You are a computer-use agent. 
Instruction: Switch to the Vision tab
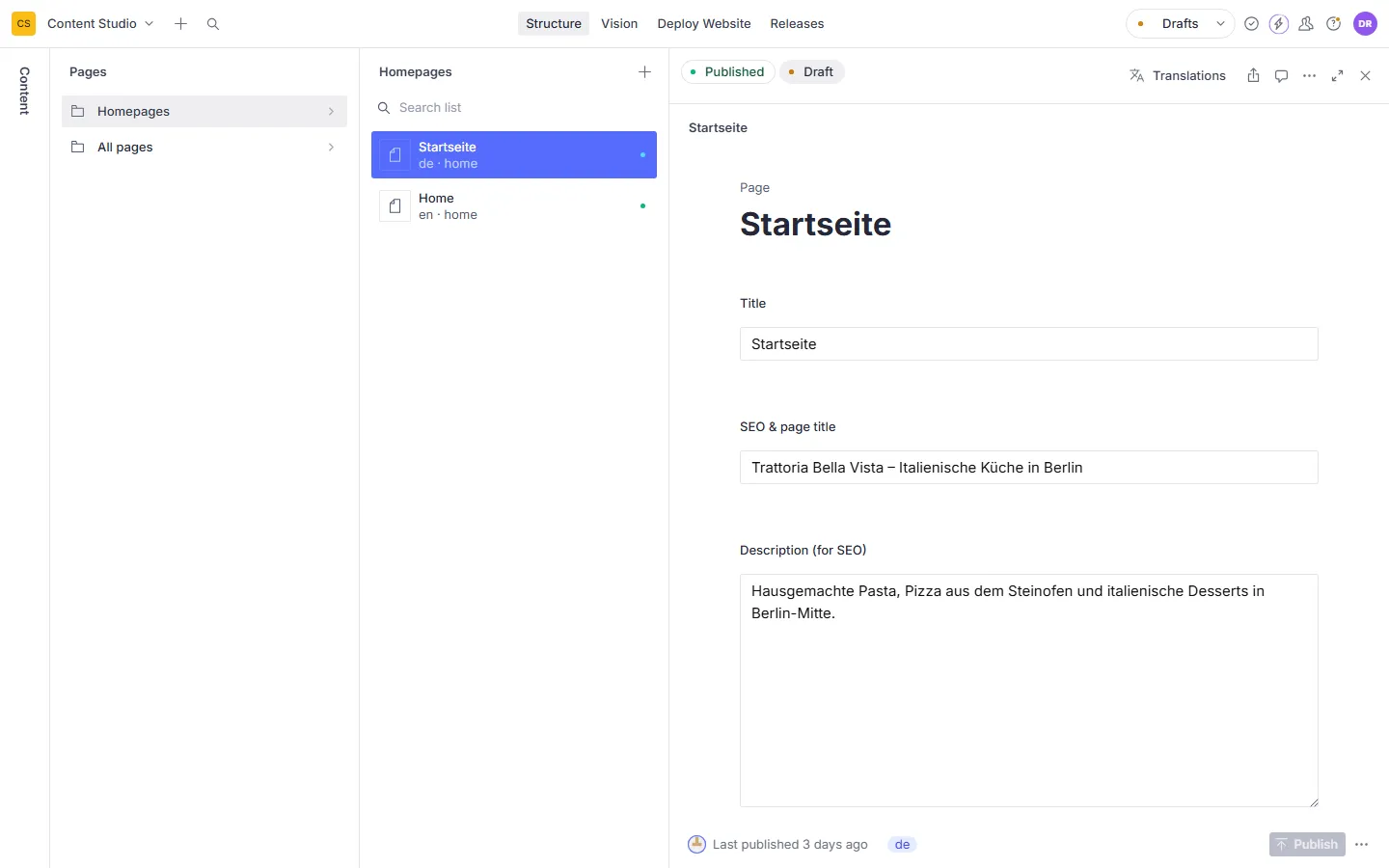pos(619,23)
